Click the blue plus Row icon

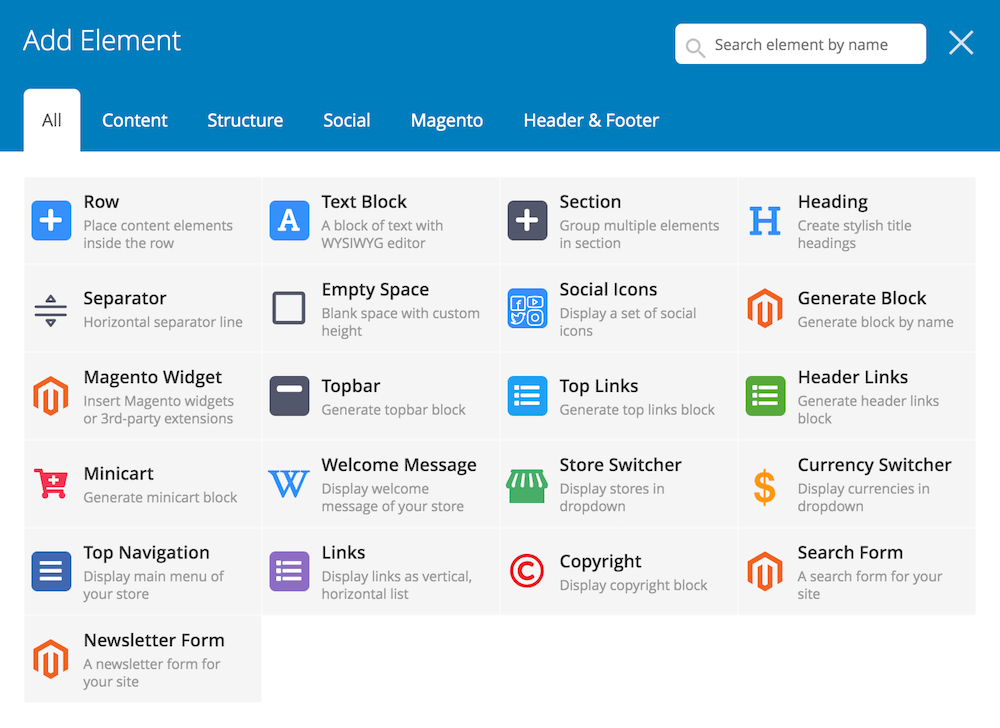51,220
